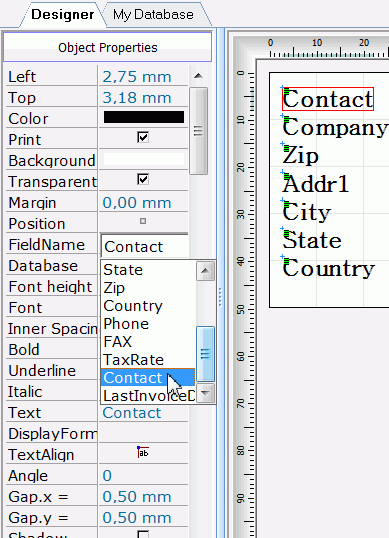Select the Contact field on the label
The image size is (389, 538).
tap(328, 99)
